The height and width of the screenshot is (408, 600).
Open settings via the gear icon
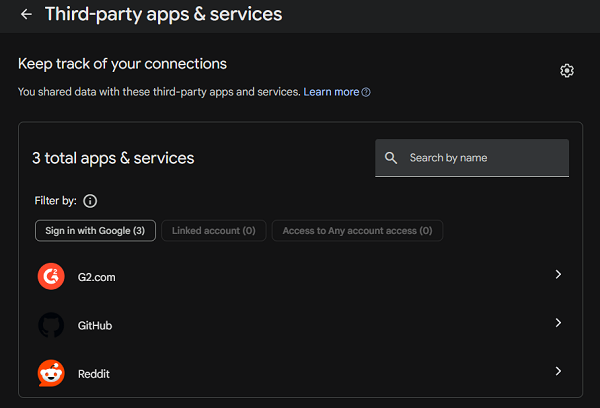[x=567, y=71]
